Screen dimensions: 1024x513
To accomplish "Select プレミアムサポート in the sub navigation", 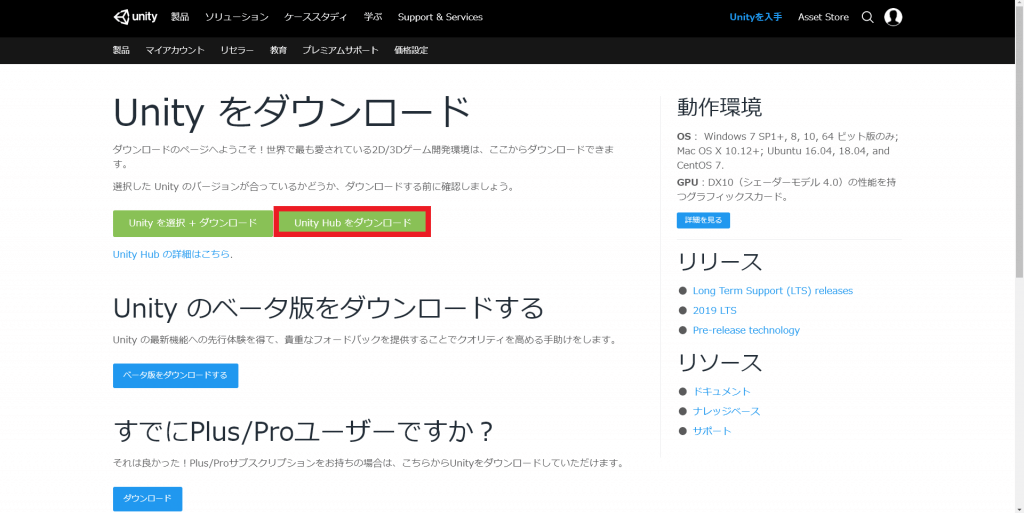I will tap(340, 50).
